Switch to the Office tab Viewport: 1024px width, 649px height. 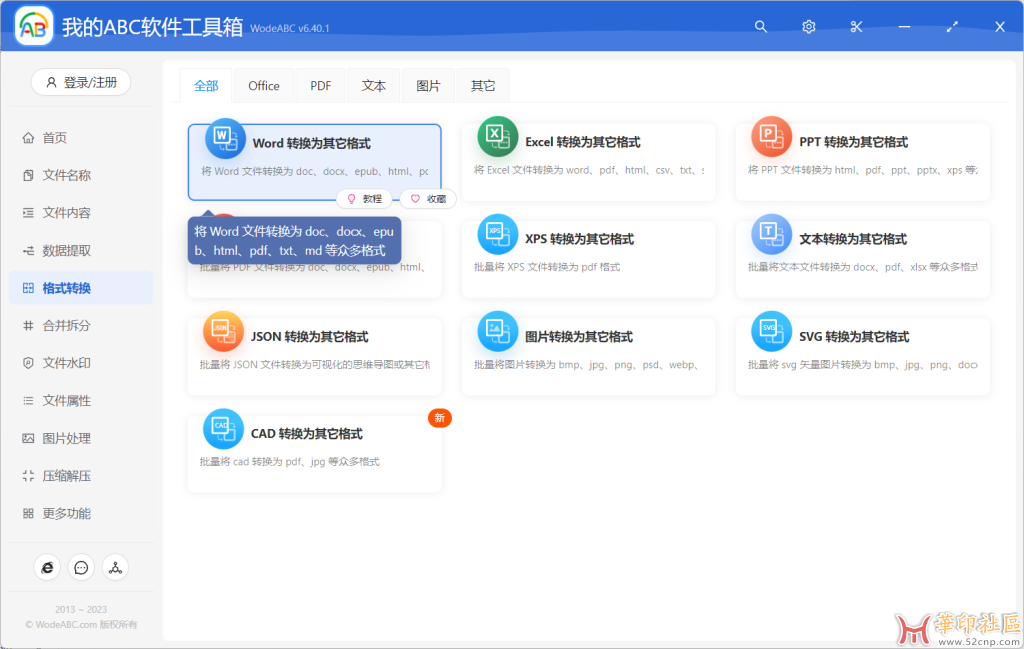tap(263, 85)
